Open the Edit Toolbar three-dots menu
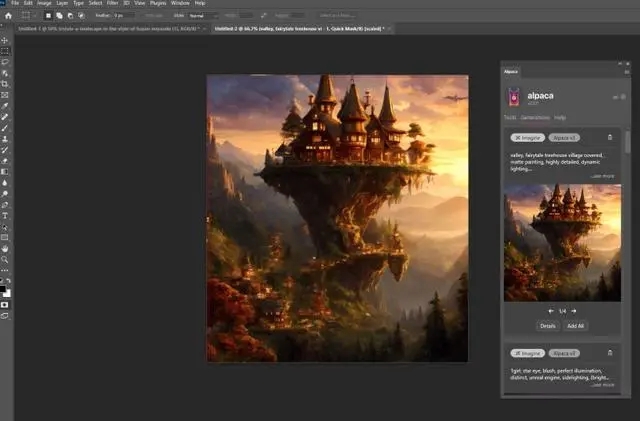This screenshot has height=421, width=640. tap(4, 270)
